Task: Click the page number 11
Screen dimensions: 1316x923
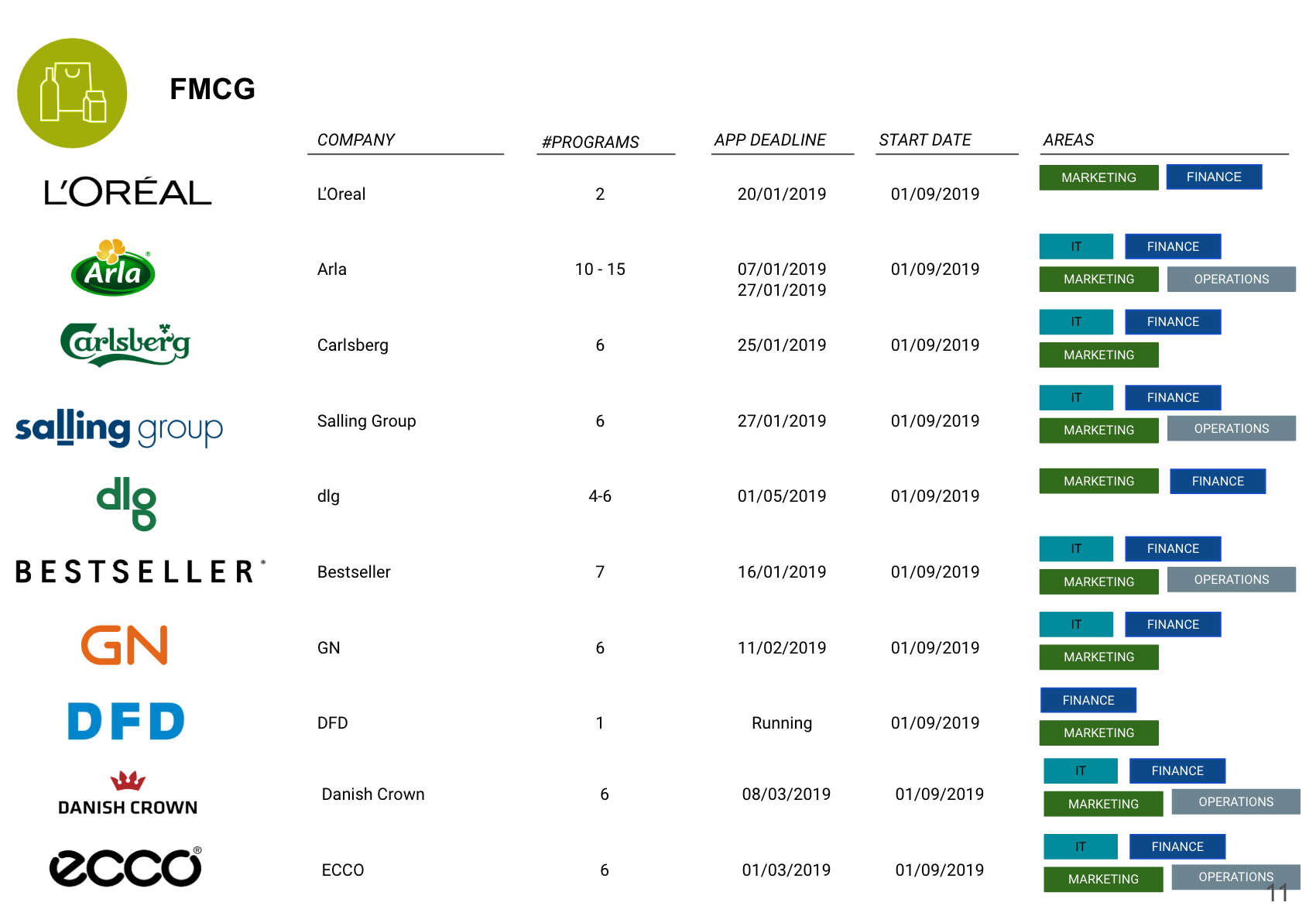Action: point(1278,894)
